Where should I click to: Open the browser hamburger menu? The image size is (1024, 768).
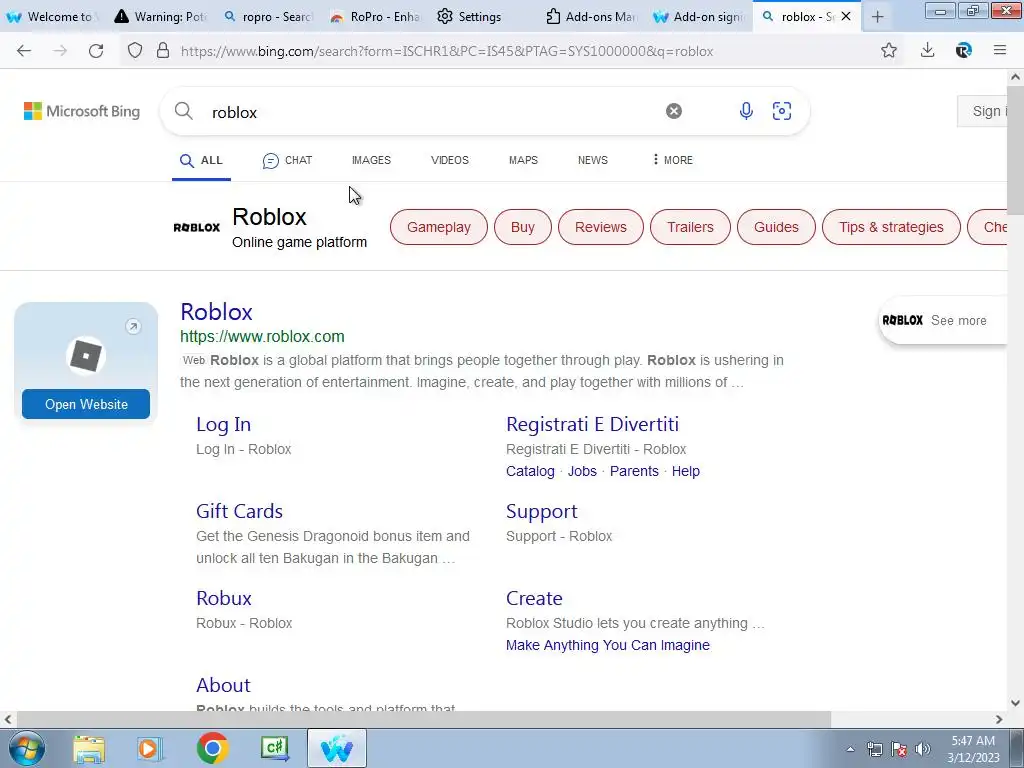click(1000, 50)
